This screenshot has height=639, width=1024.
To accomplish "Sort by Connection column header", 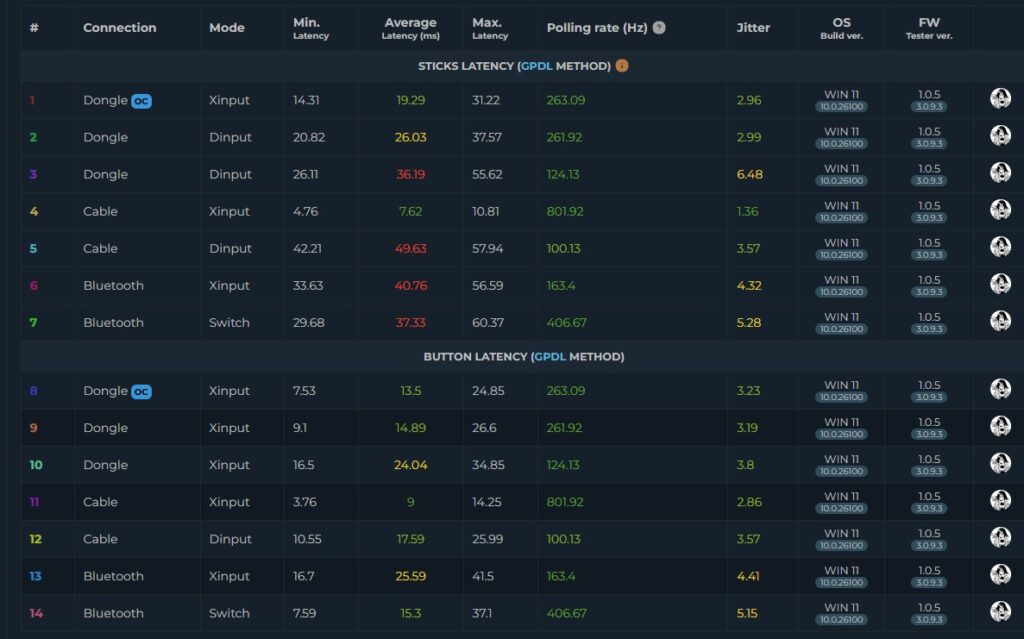I will [x=120, y=27].
